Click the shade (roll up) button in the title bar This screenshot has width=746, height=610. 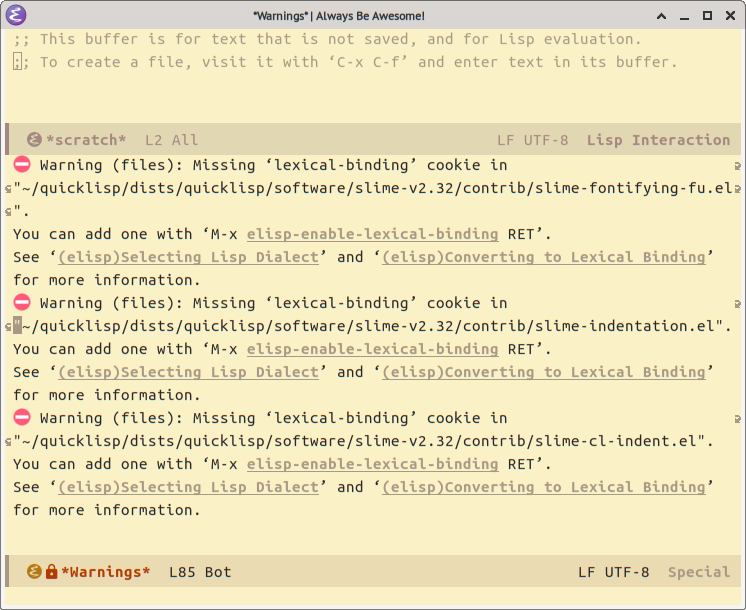pos(661,16)
